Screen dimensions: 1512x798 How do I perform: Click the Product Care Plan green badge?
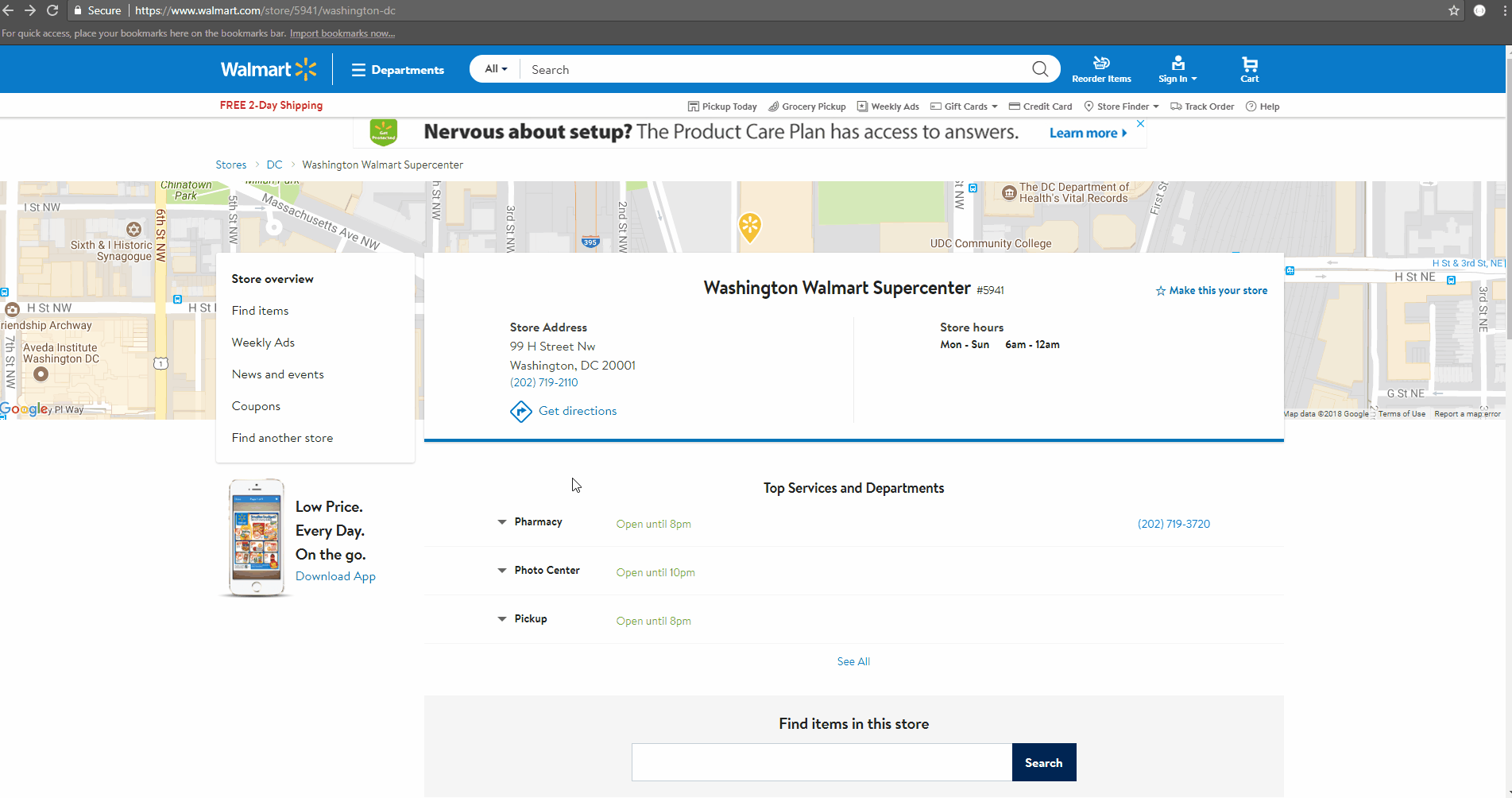click(x=383, y=133)
